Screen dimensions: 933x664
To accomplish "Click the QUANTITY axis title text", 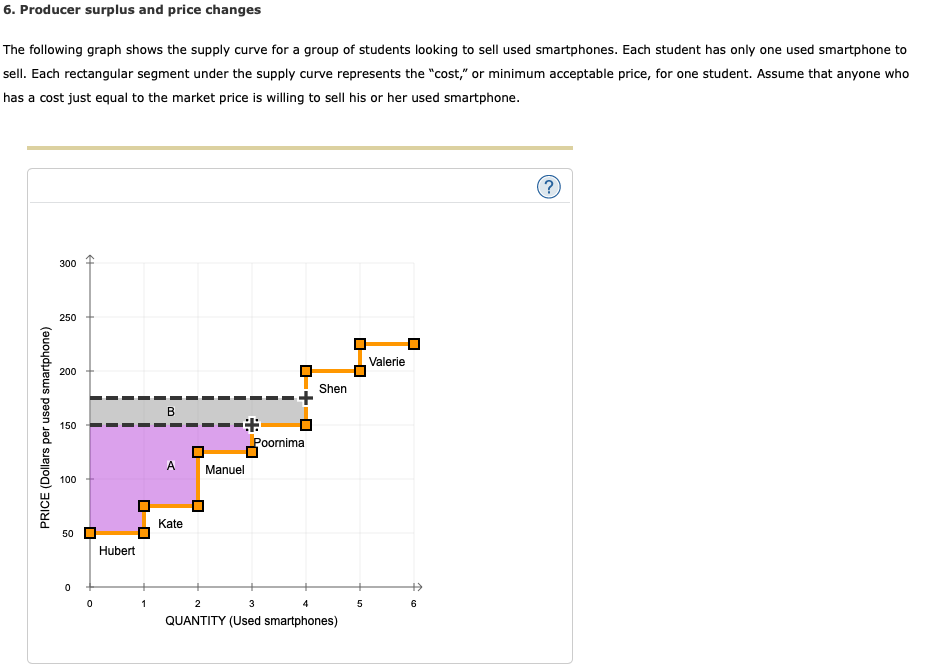I will pos(251,620).
